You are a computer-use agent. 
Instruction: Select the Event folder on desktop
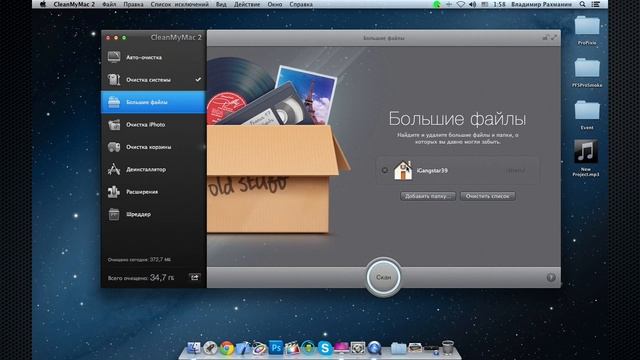point(587,114)
